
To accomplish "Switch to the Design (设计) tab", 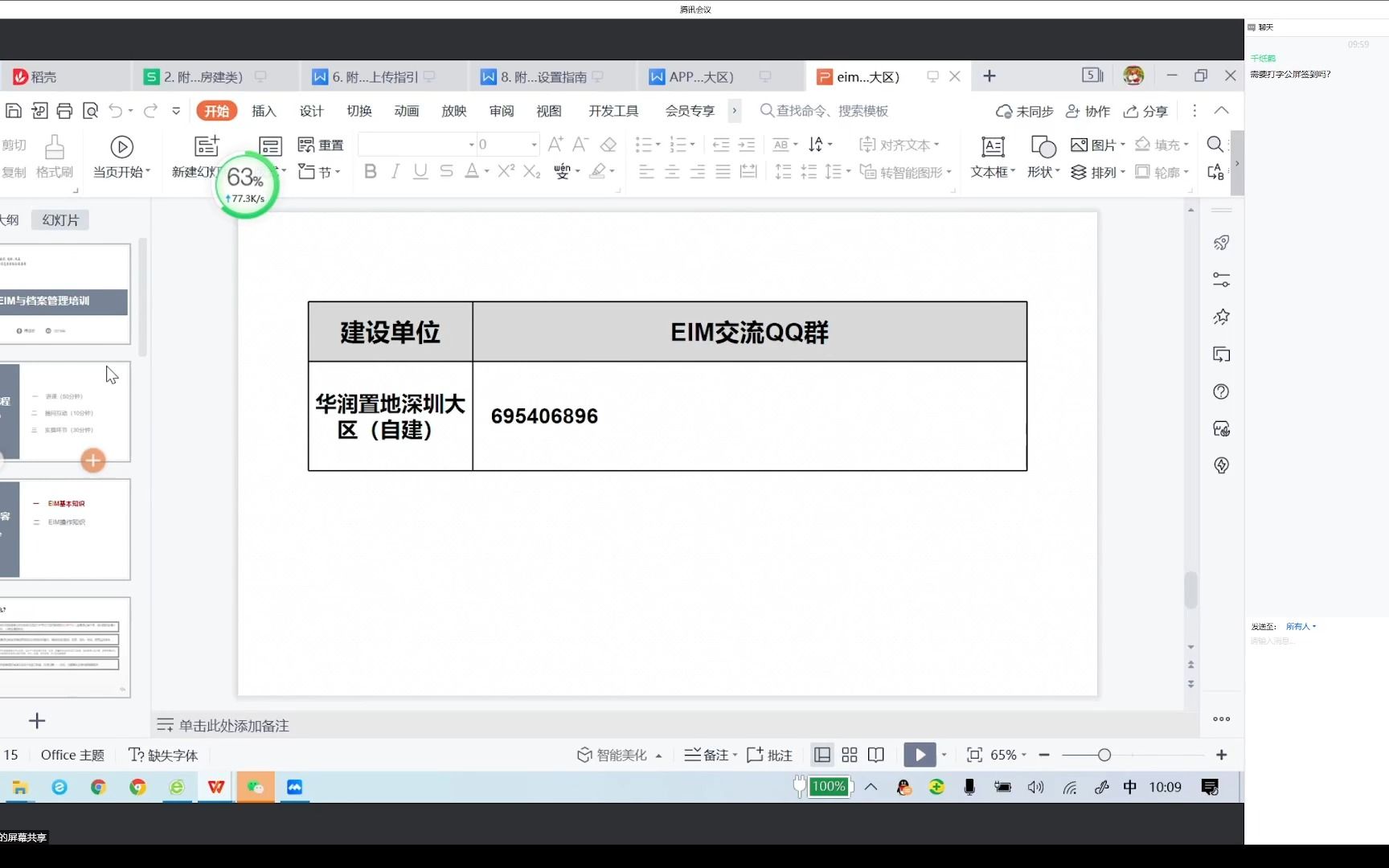I will tap(311, 111).
